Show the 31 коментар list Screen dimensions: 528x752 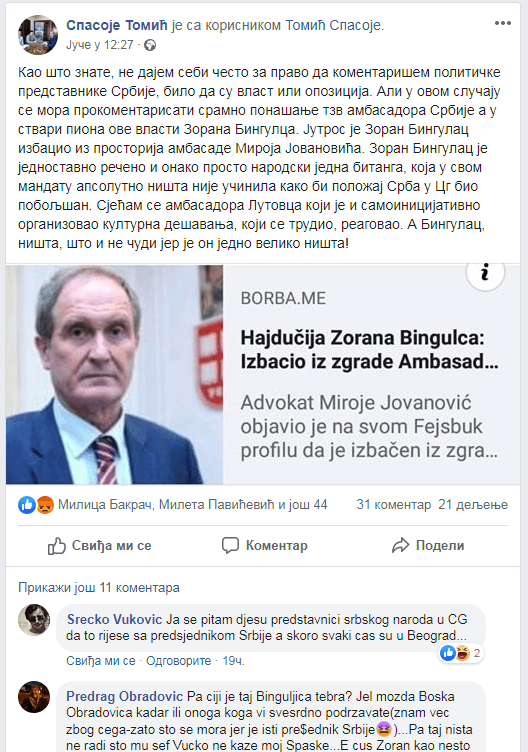point(394,505)
